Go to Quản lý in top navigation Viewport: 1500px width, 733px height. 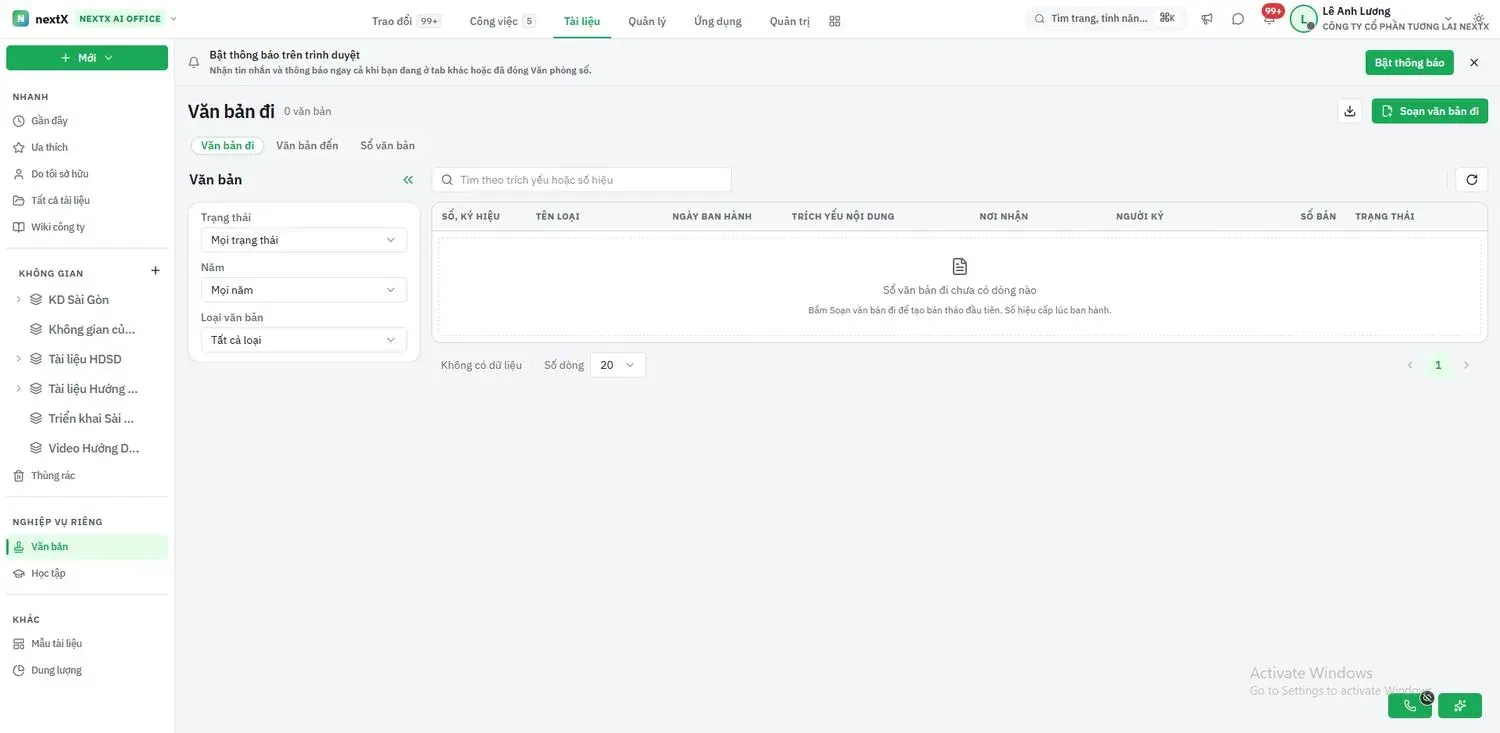pos(647,21)
